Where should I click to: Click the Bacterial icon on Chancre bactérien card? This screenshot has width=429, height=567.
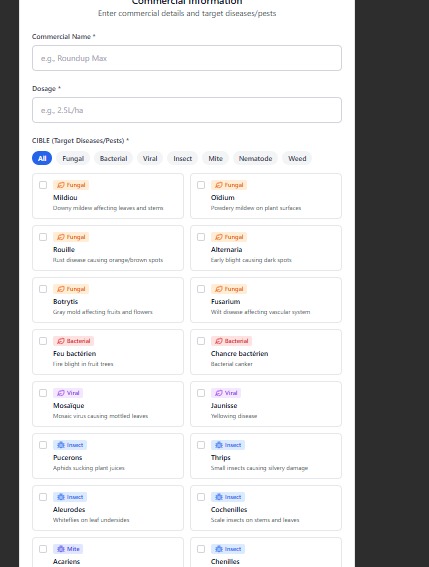pos(219,341)
